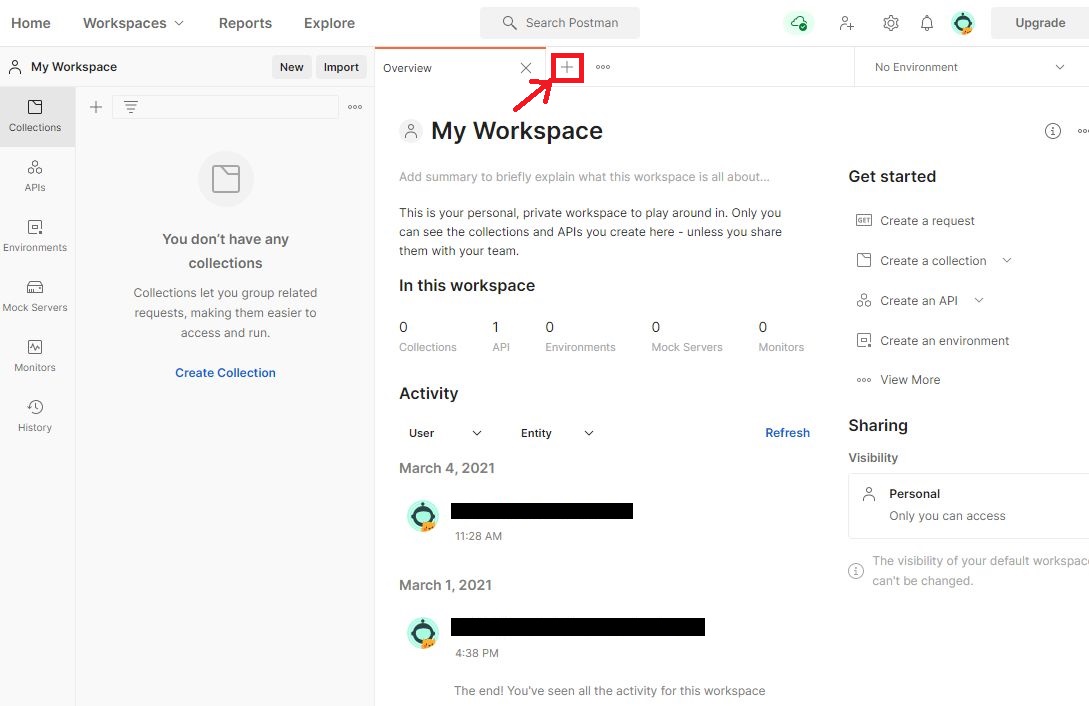Click the 11:28 AM timestamp

tap(478, 536)
